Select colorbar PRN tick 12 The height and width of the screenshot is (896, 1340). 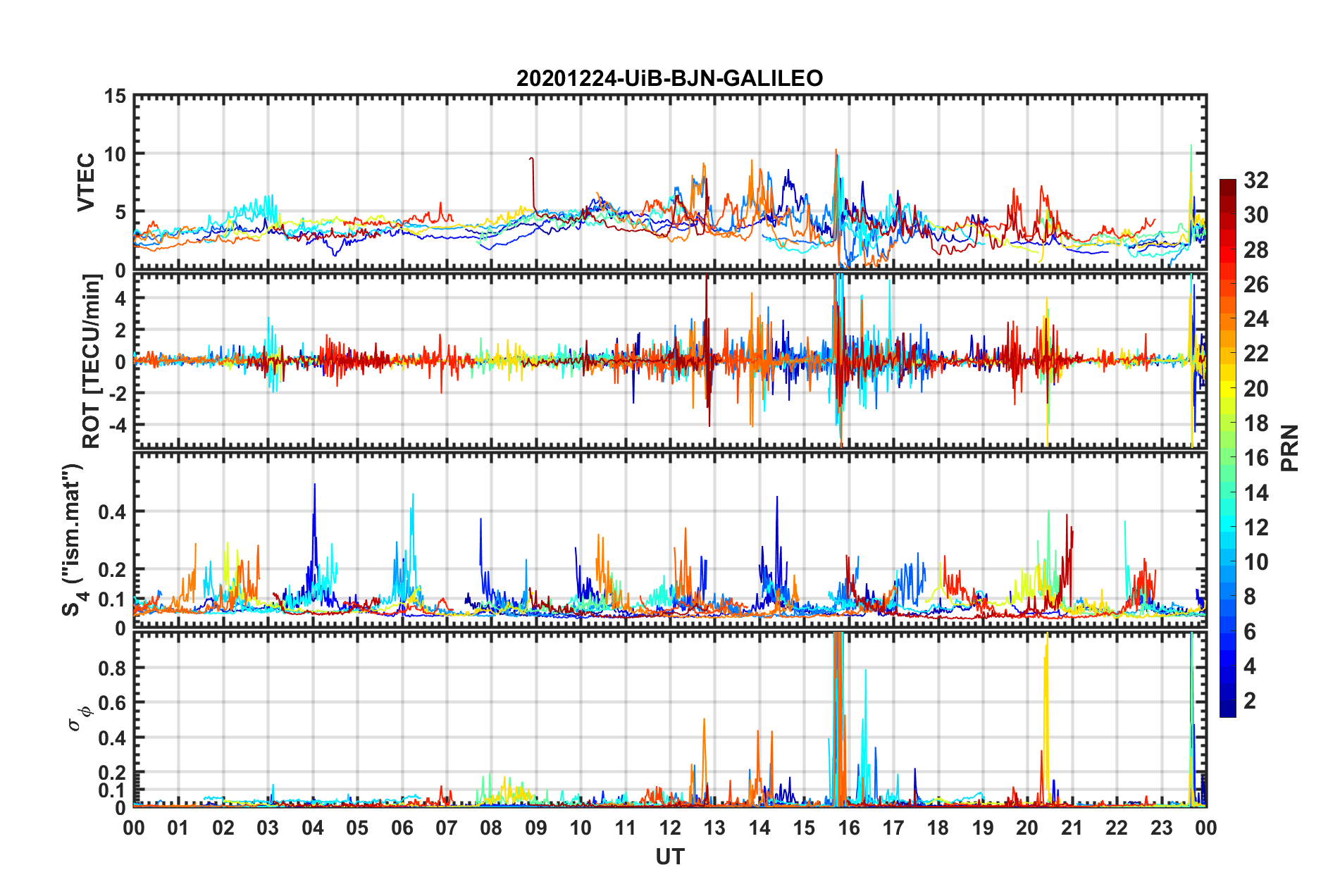click(1256, 528)
